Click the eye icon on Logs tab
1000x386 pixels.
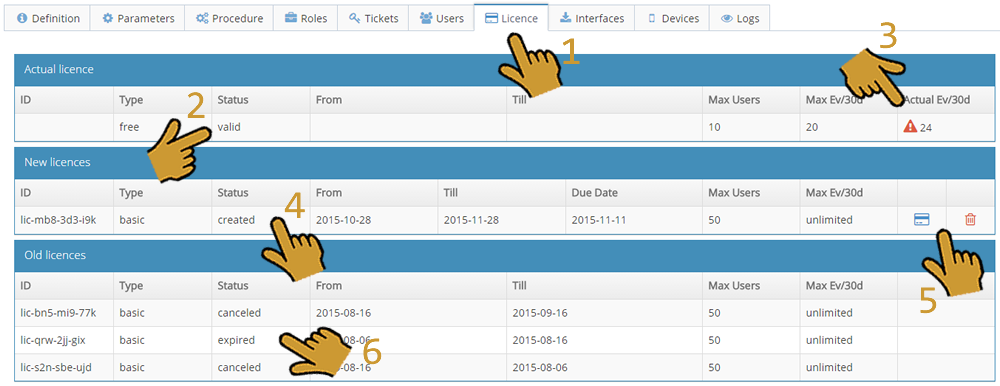click(726, 19)
